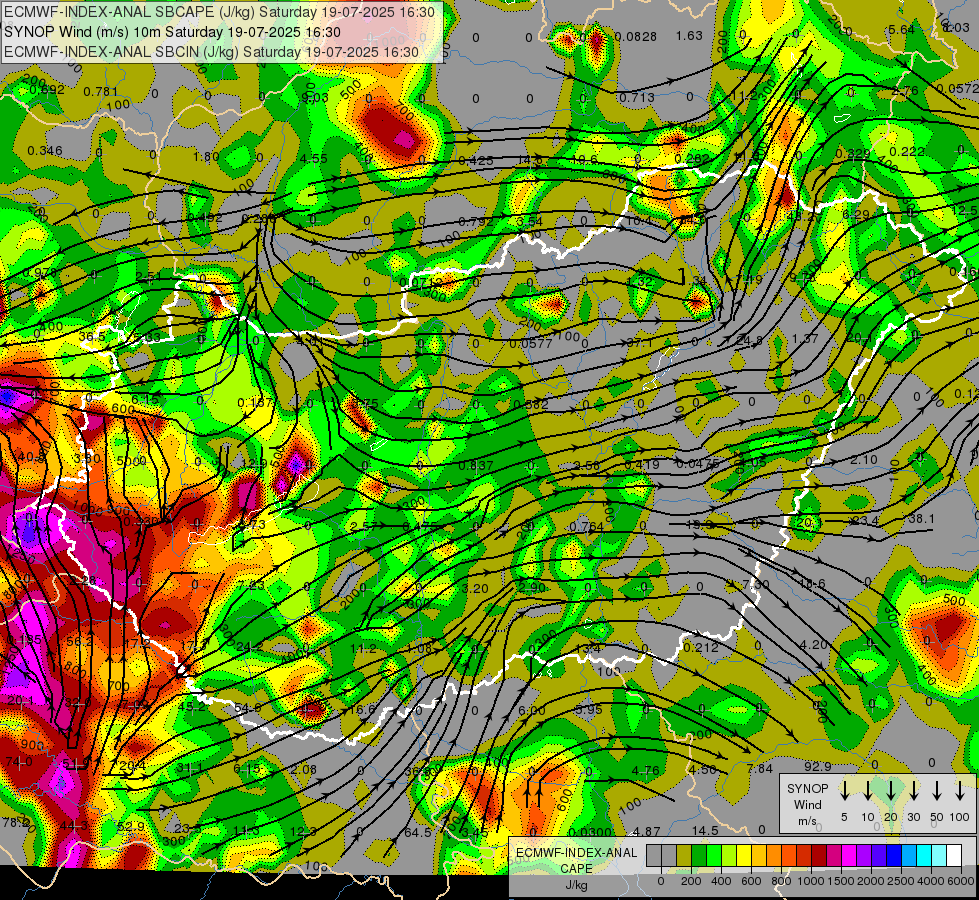
Task: Click the 0.713 value on the map
Action: point(637,97)
